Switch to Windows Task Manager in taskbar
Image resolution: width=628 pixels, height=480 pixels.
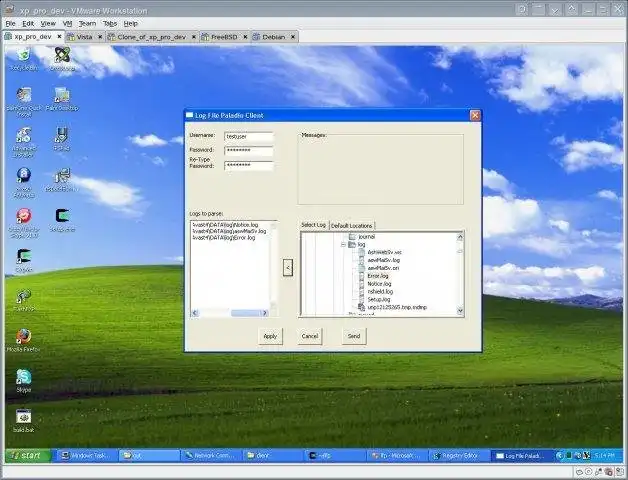[x=85, y=456]
